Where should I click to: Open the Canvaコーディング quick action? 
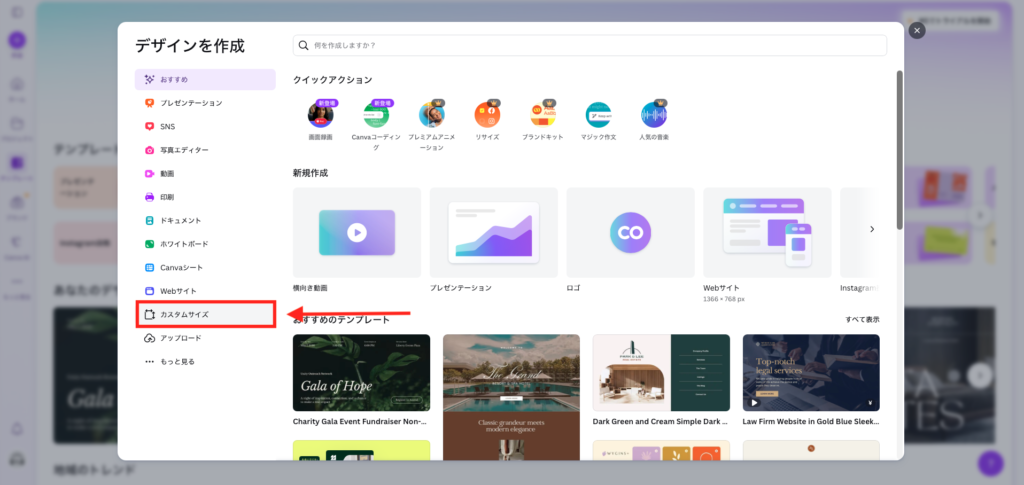point(376,115)
